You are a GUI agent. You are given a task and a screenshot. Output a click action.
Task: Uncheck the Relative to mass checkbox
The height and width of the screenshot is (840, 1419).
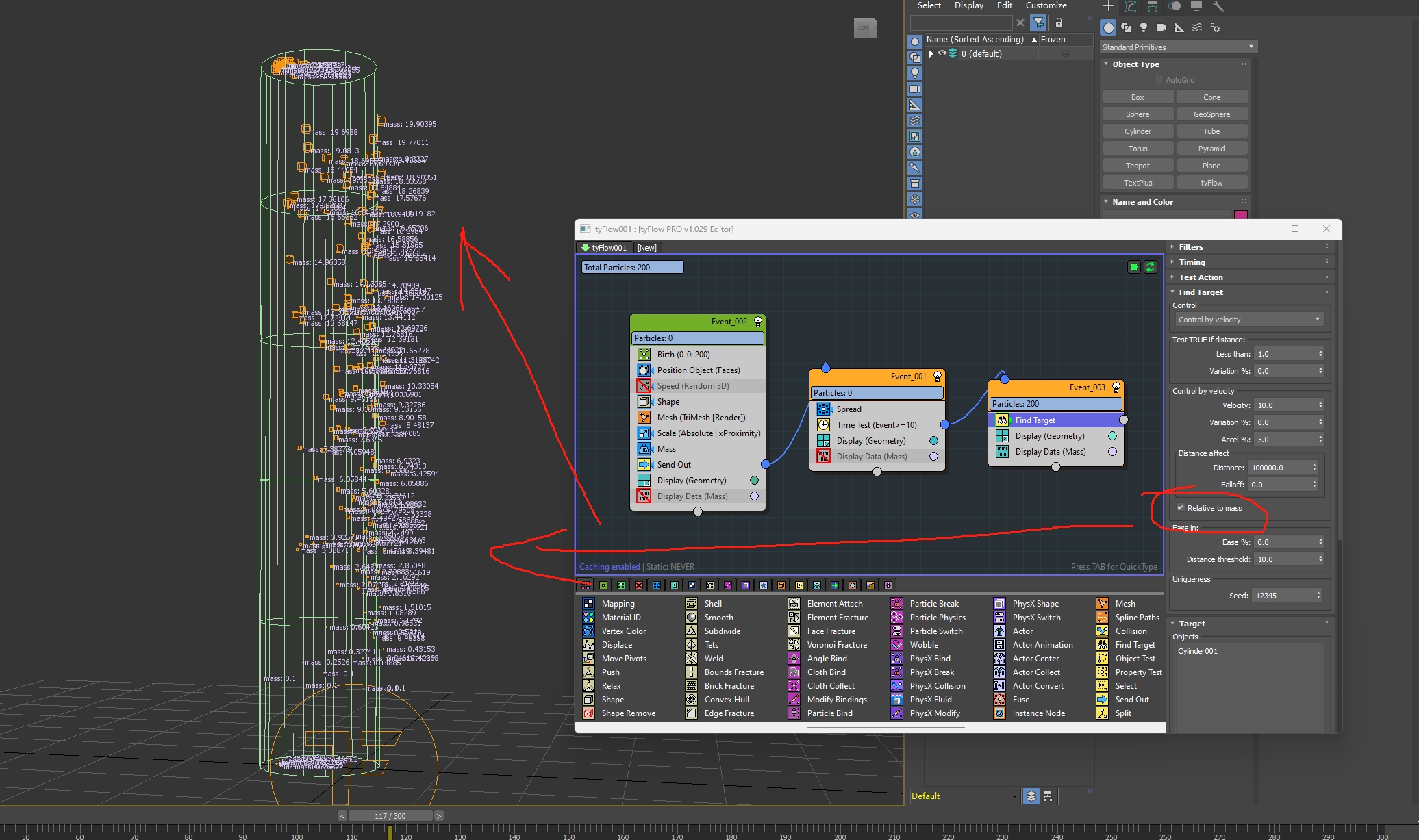1181,508
